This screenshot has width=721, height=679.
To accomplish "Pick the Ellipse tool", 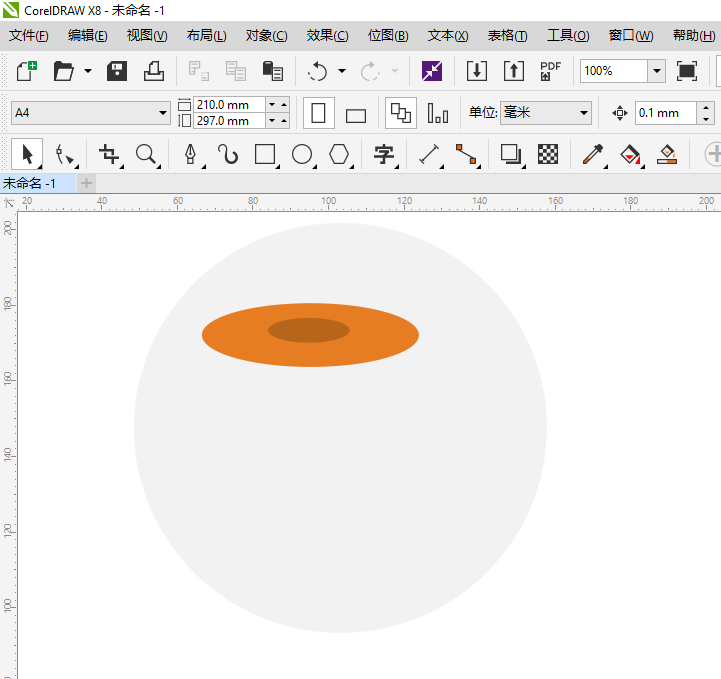I will [302, 154].
